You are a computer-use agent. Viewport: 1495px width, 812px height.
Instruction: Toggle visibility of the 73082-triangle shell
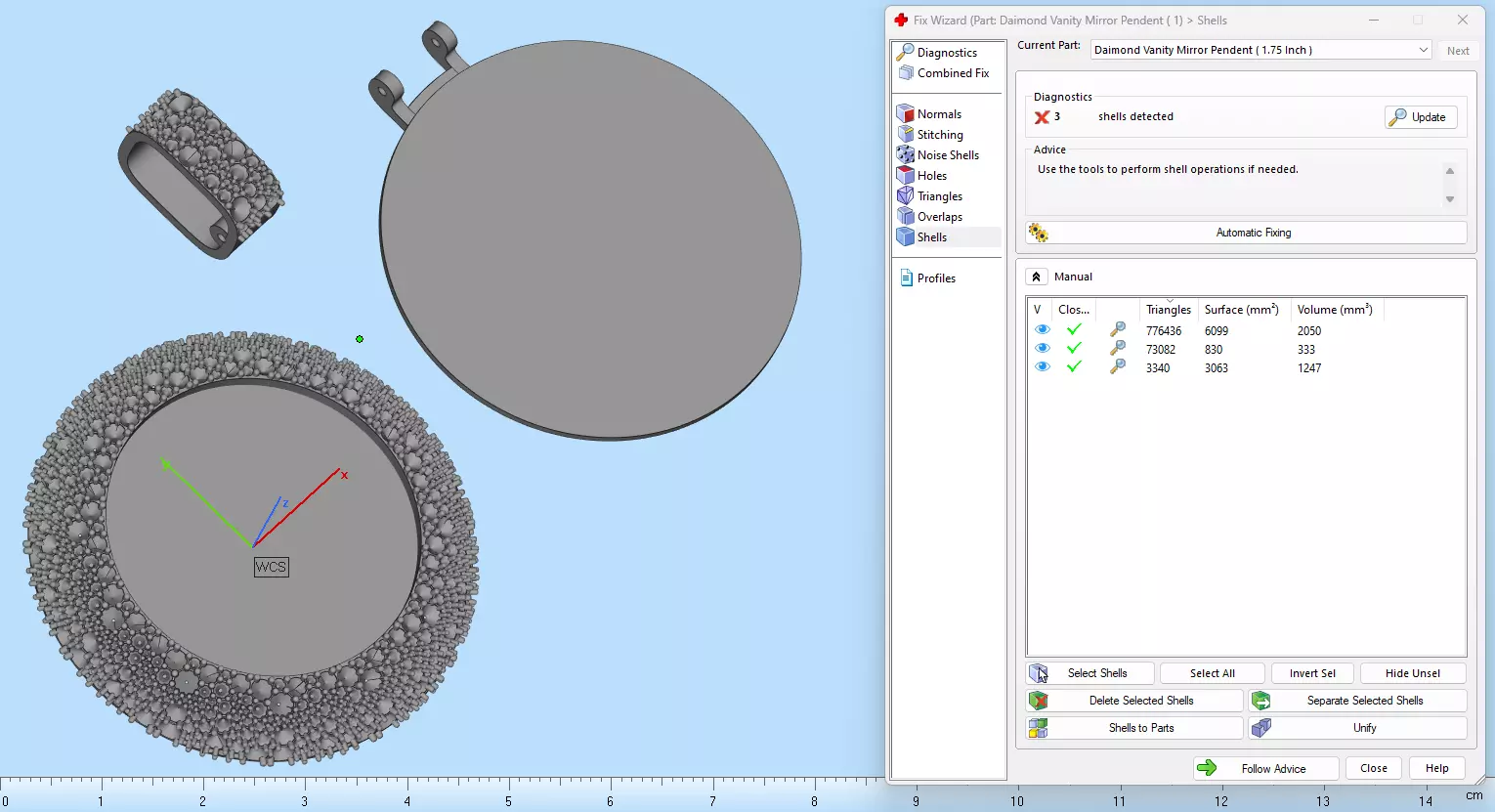coord(1043,349)
